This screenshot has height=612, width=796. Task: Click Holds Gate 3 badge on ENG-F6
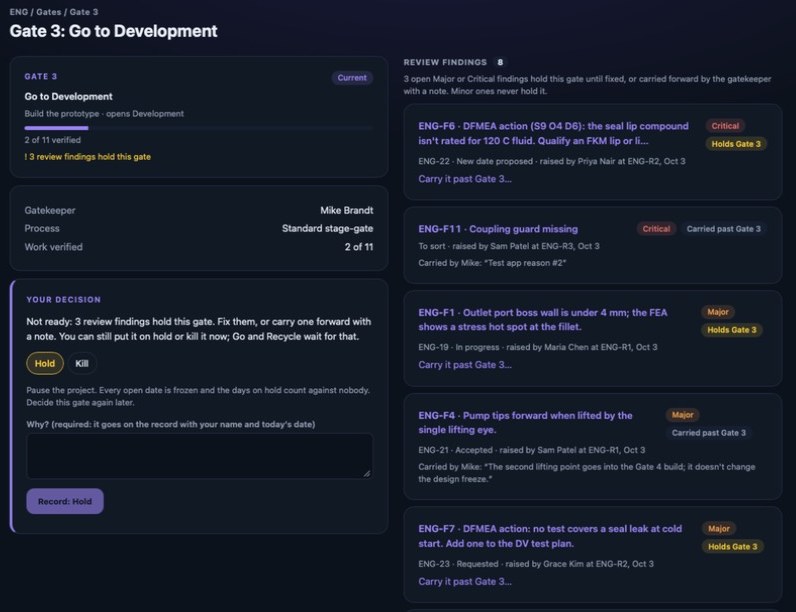736,144
